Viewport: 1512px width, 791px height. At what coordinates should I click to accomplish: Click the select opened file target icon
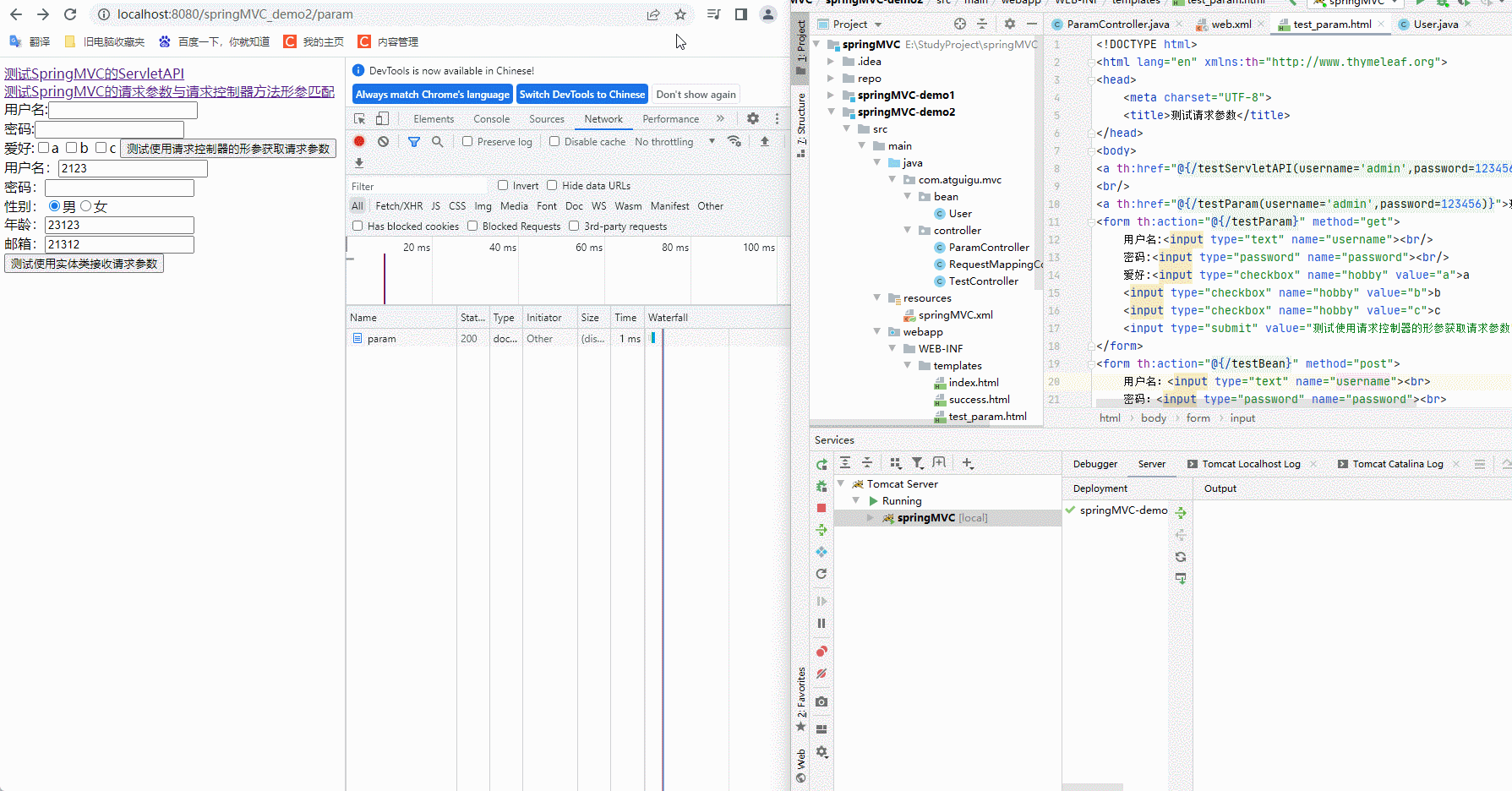pos(959,25)
